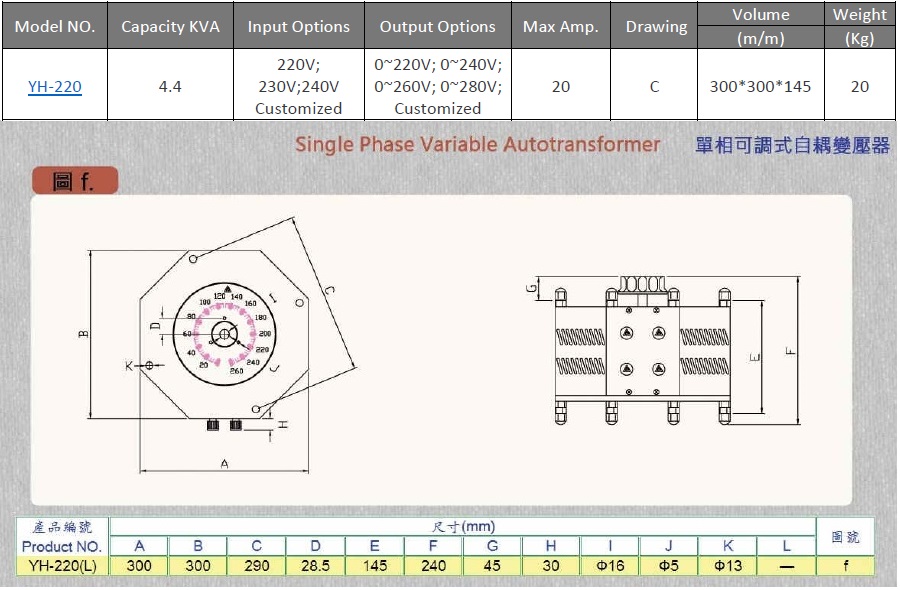
Task: Click the dimension B label in the diagram
Action: 85,333
